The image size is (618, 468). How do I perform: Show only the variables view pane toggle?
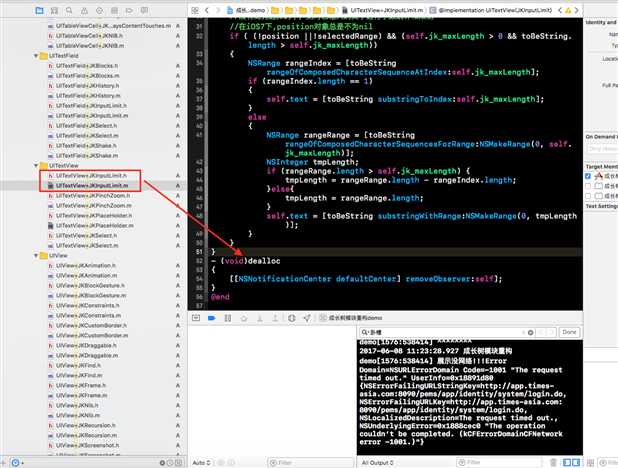point(567,462)
